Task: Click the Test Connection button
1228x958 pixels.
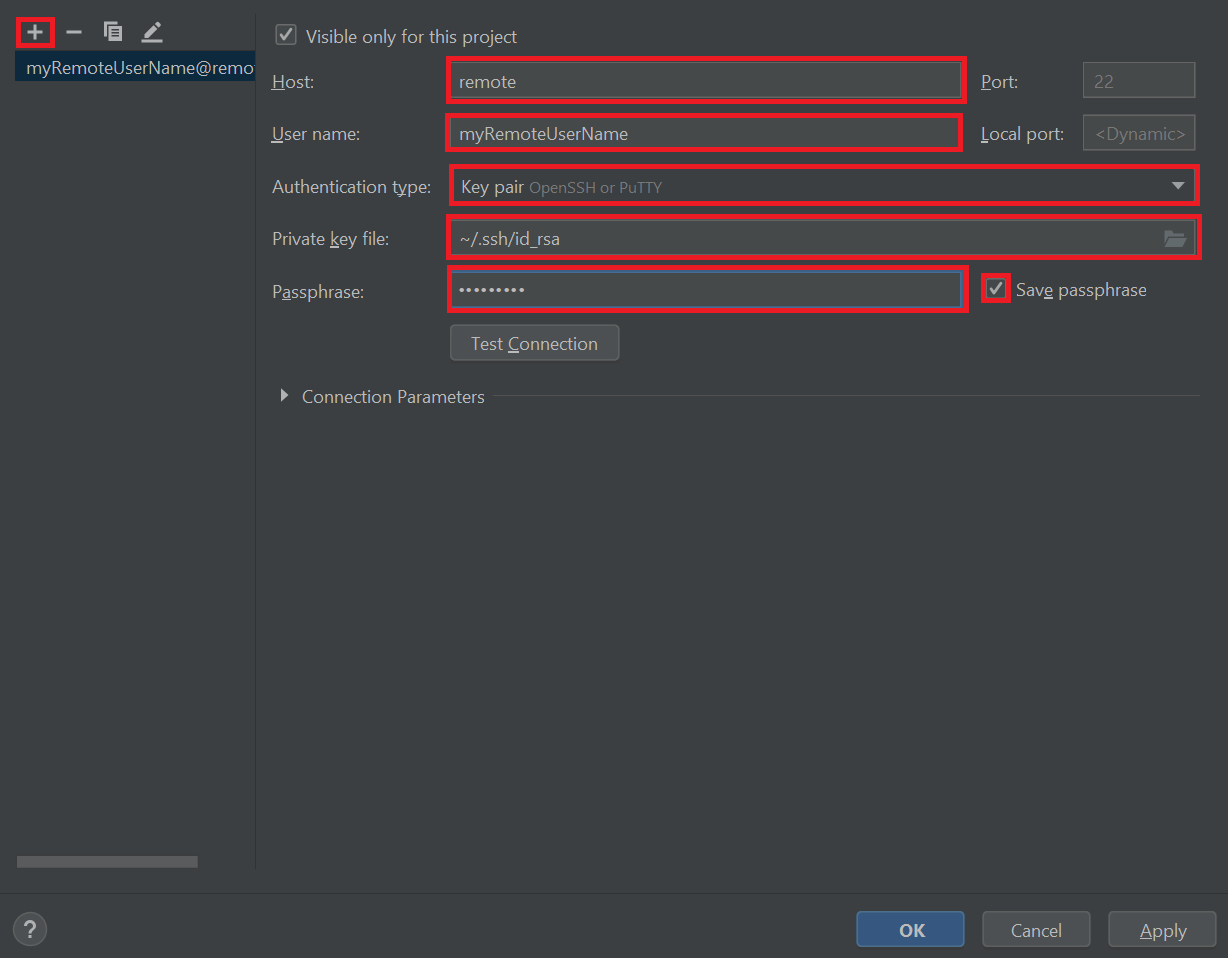Action: click(534, 343)
